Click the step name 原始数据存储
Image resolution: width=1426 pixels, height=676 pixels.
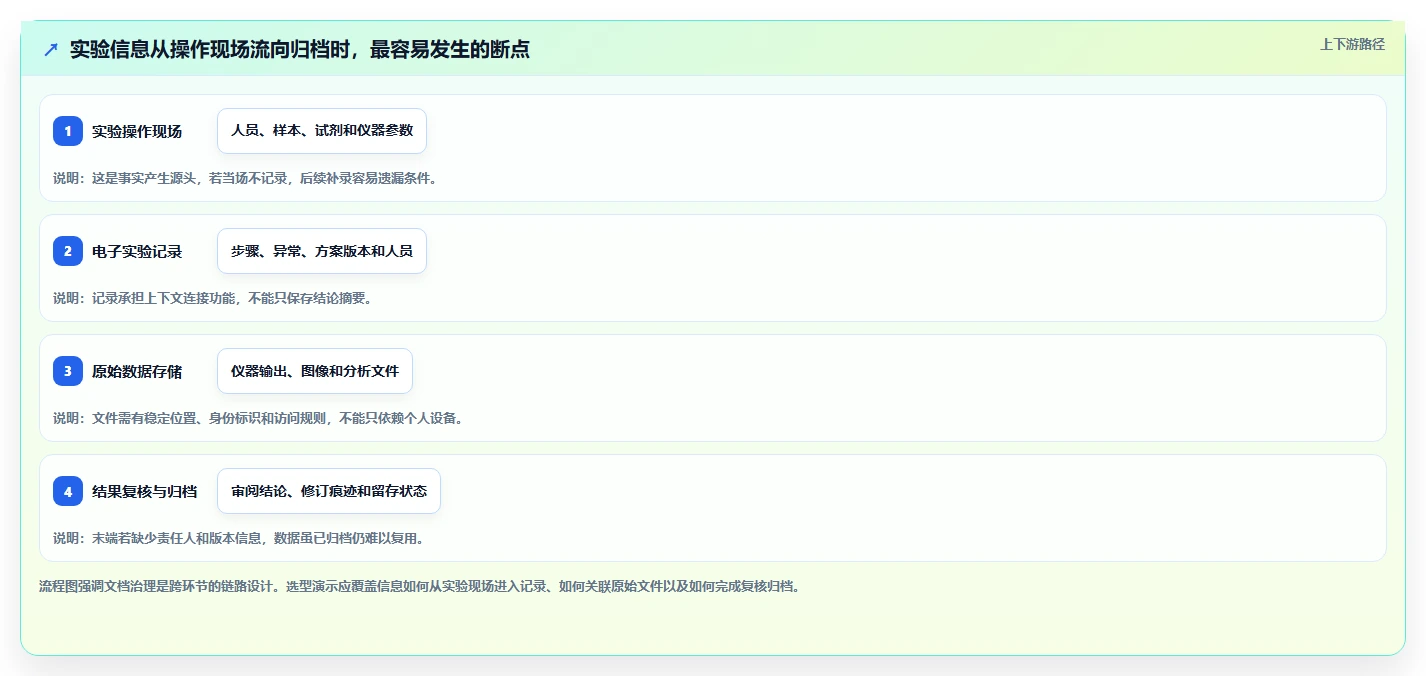click(x=137, y=371)
